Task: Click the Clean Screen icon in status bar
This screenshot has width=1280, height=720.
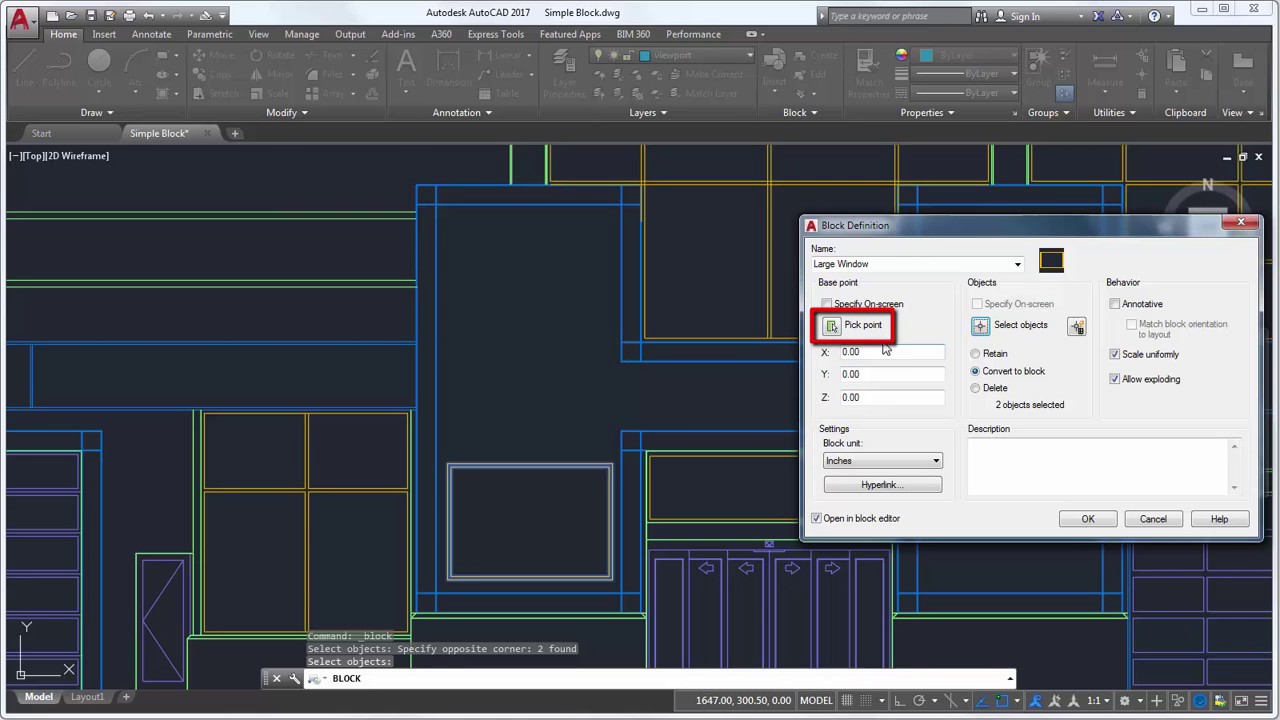Action: pyautogui.click(x=1242, y=701)
